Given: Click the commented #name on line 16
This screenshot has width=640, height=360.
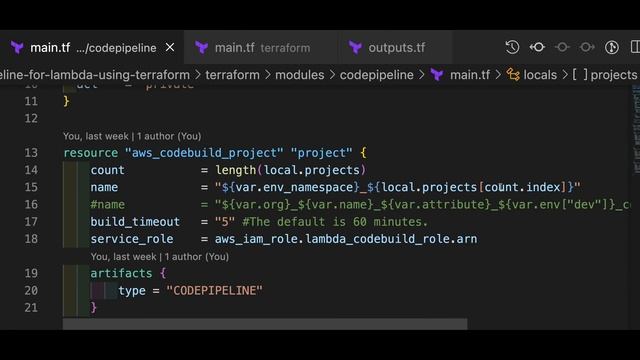Looking at the screenshot, I should click(x=107, y=204).
